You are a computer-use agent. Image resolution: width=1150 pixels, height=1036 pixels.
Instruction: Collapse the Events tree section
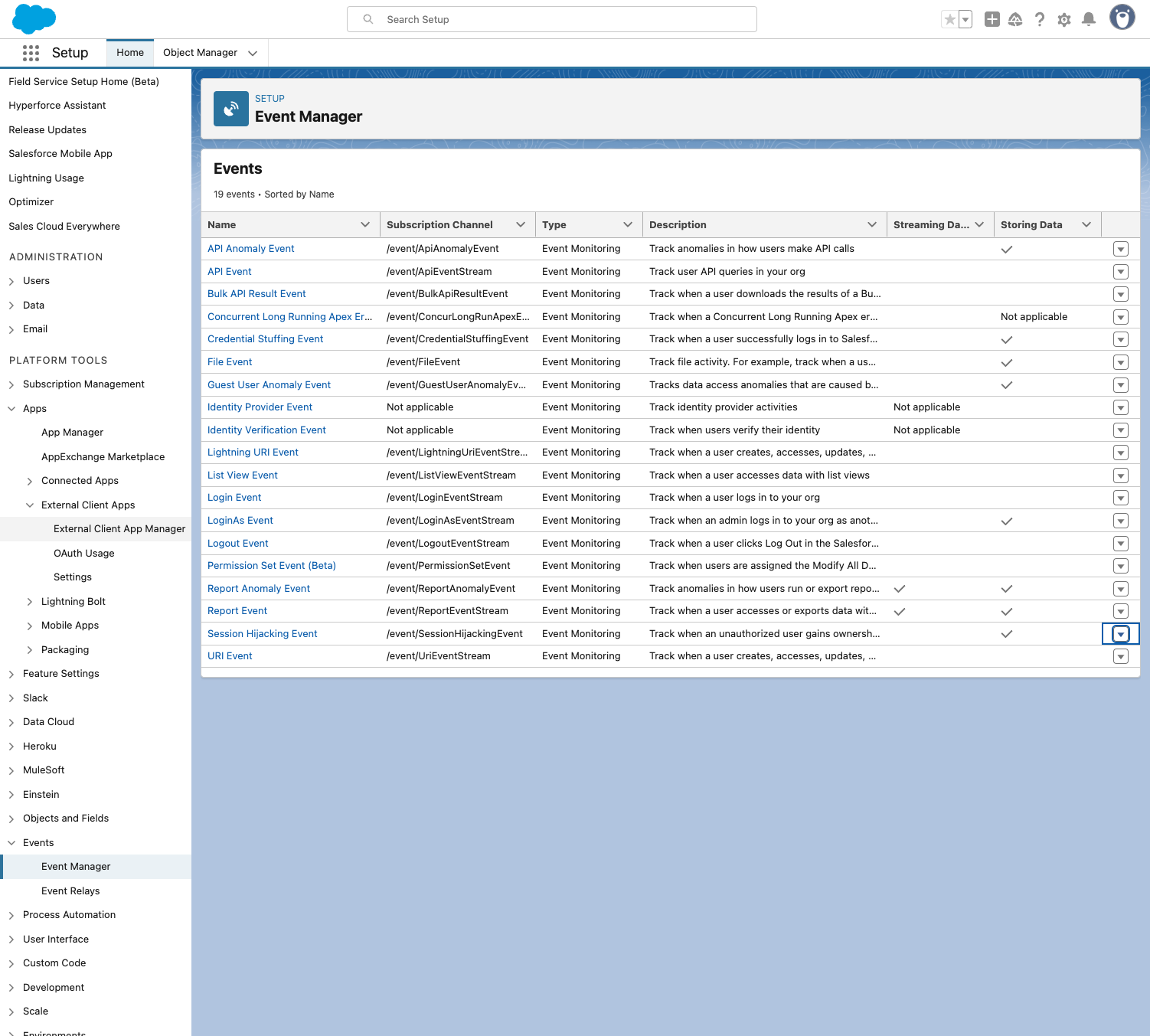11,842
